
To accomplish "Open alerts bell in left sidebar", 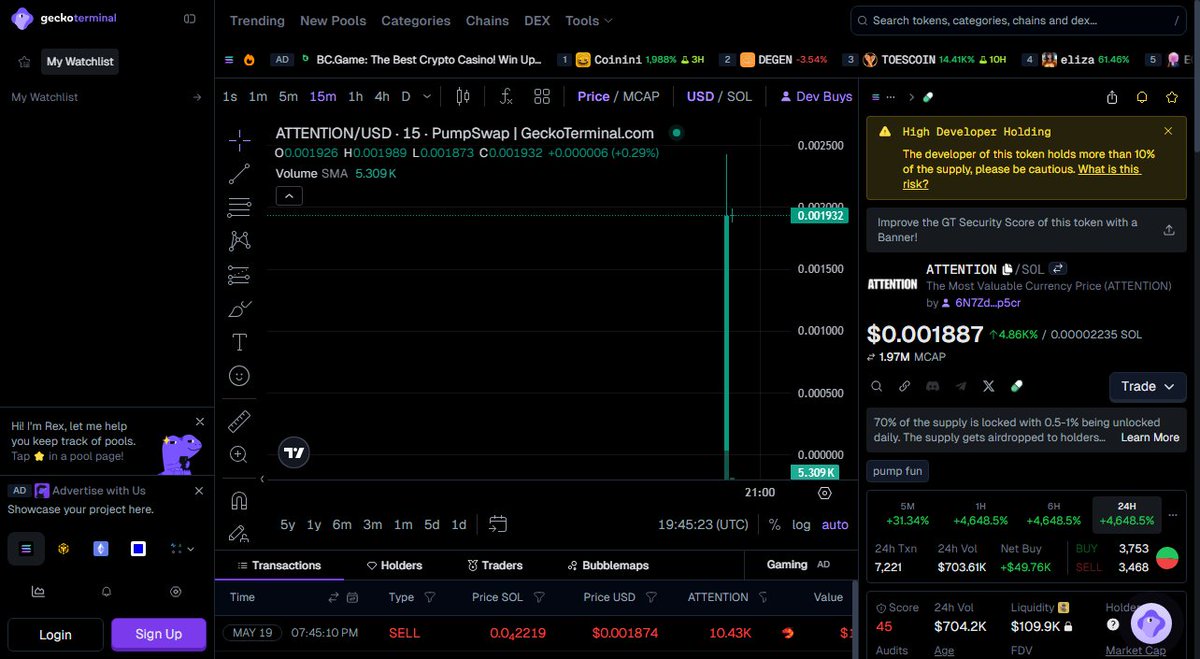I will (107, 591).
